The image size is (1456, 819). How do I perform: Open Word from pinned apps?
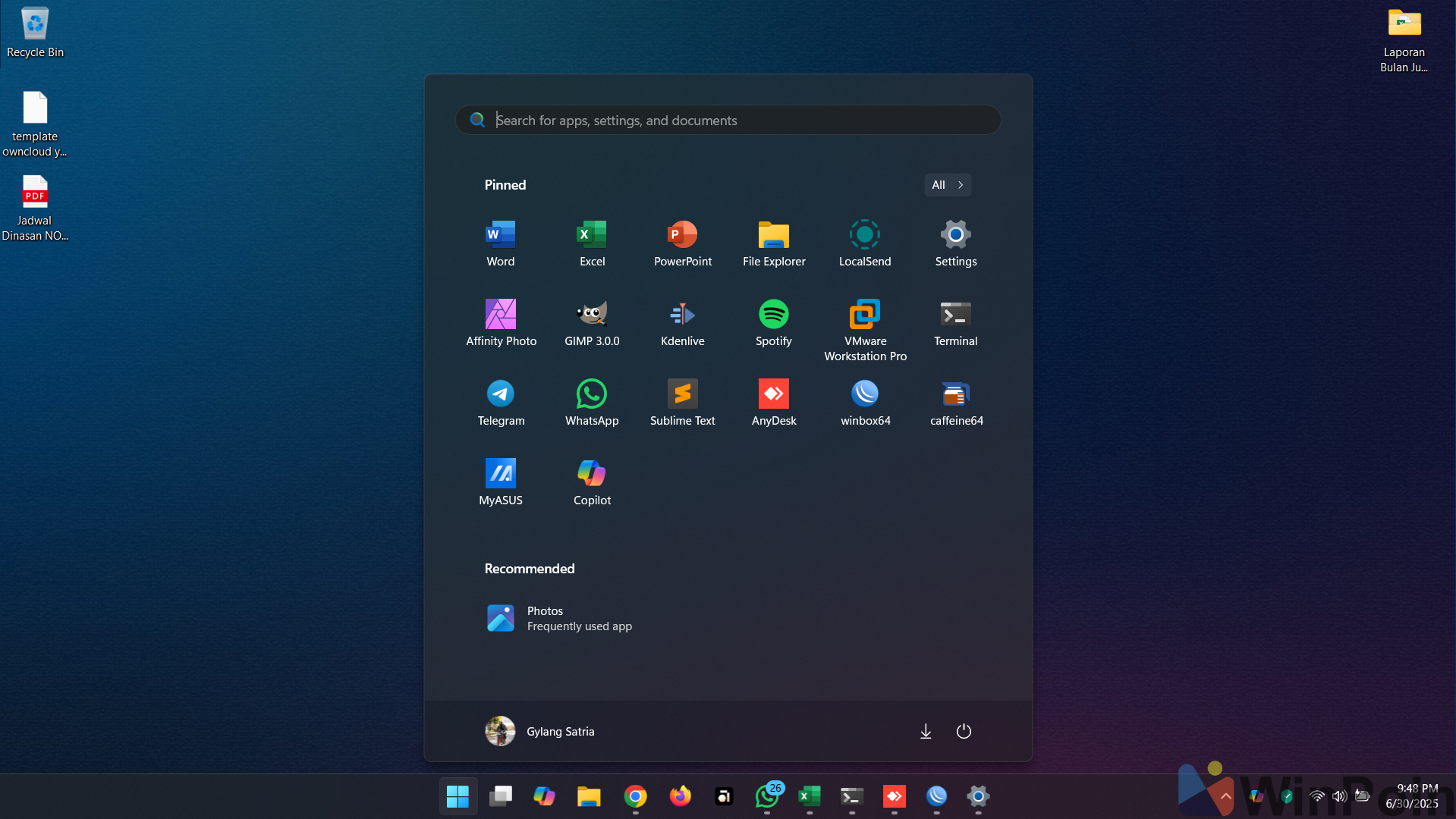coord(500,244)
